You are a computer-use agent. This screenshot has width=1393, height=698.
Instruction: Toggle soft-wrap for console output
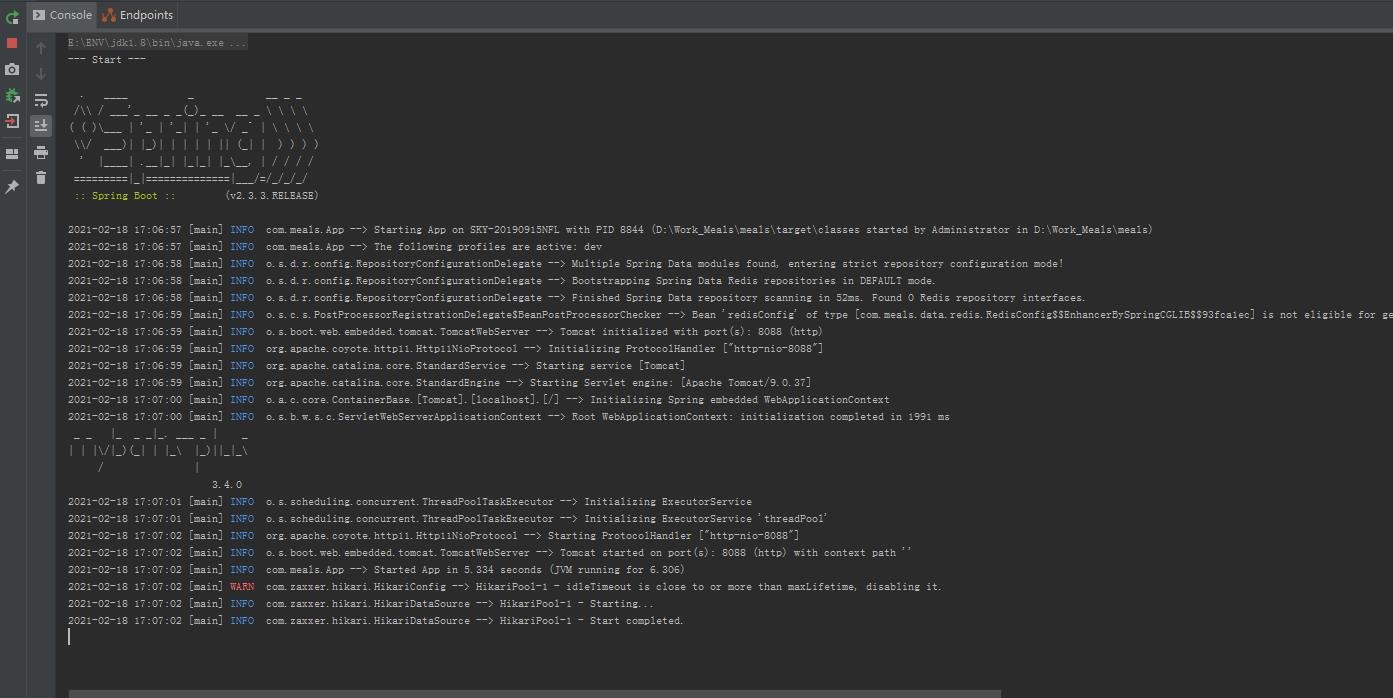coord(41,100)
